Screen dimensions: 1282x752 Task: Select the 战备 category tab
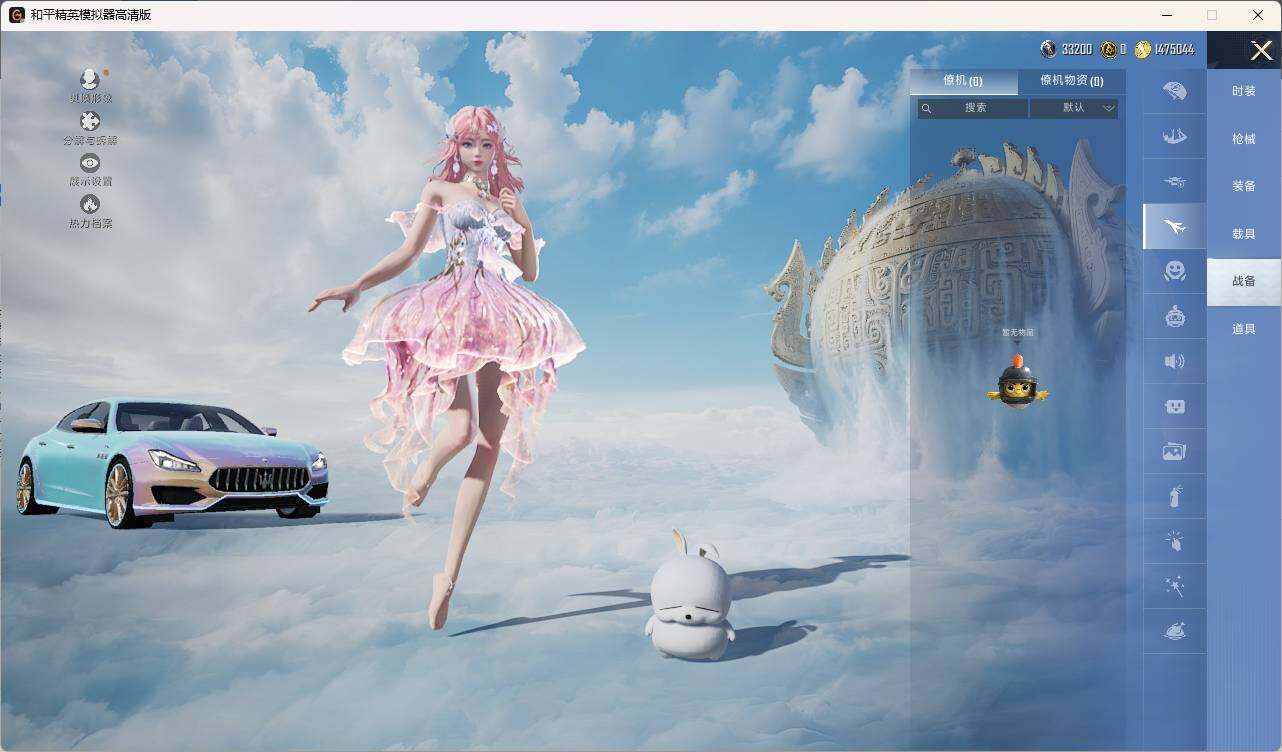click(1244, 281)
